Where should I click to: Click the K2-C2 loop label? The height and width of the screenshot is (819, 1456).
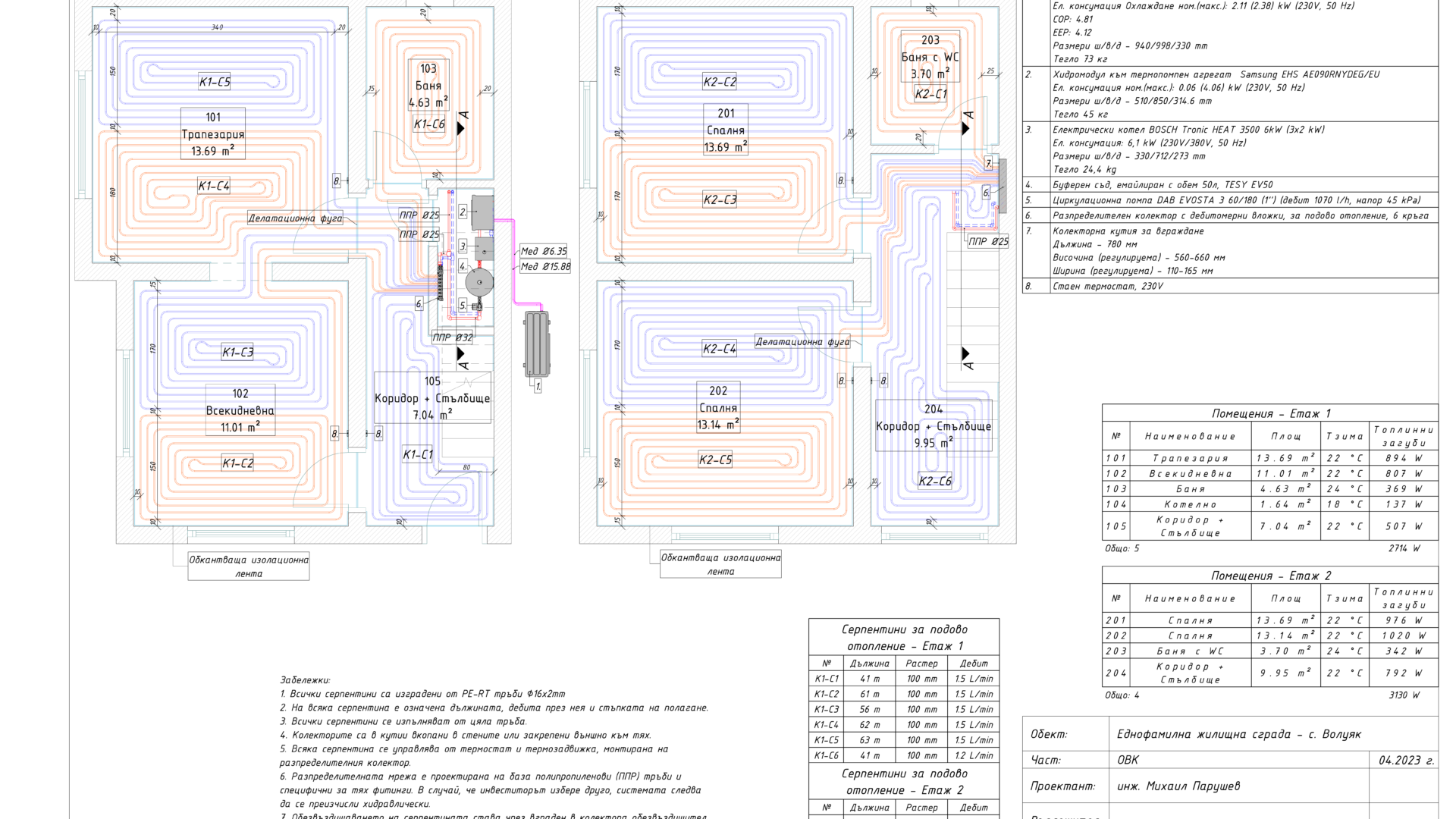pos(720,82)
